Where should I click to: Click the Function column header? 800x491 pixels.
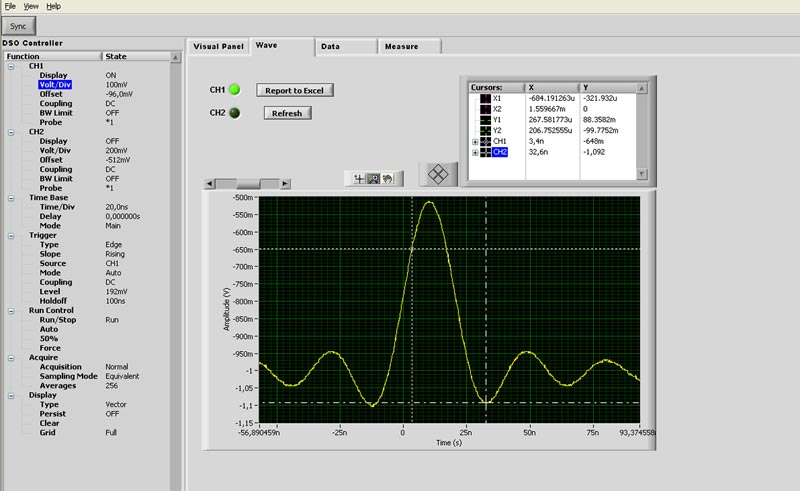coord(53,57)
